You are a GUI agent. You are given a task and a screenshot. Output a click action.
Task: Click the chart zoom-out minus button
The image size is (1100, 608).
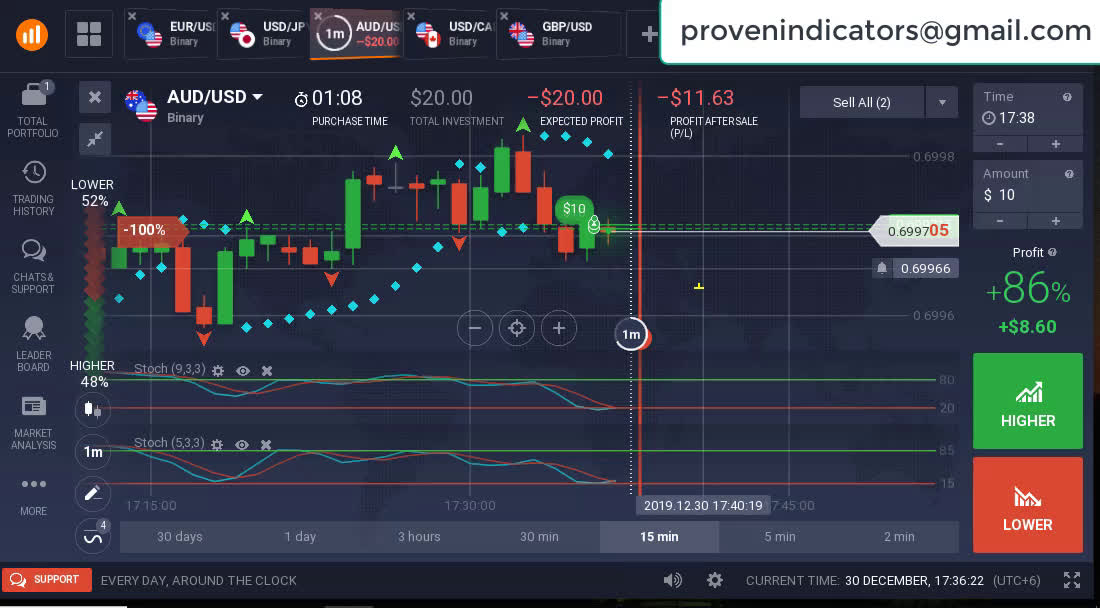[x=475, y=328]
